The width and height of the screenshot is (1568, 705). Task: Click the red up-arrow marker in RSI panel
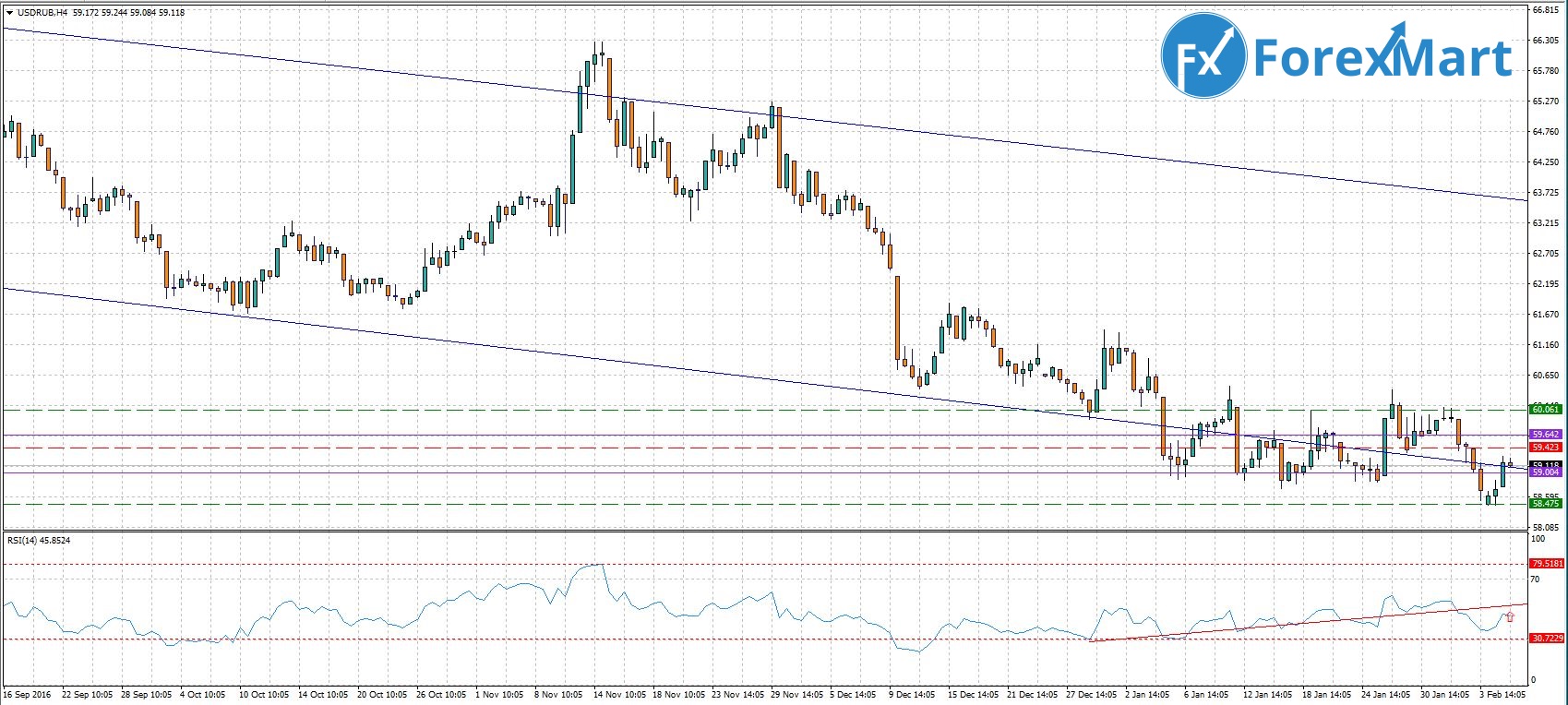click(1510, 615)
